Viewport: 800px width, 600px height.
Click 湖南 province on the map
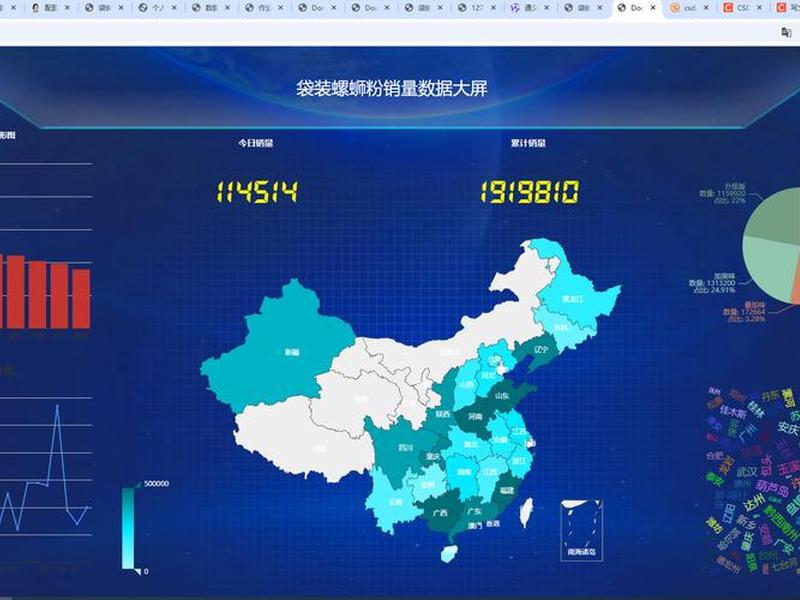pyautogui.click(x=464, y=473)
